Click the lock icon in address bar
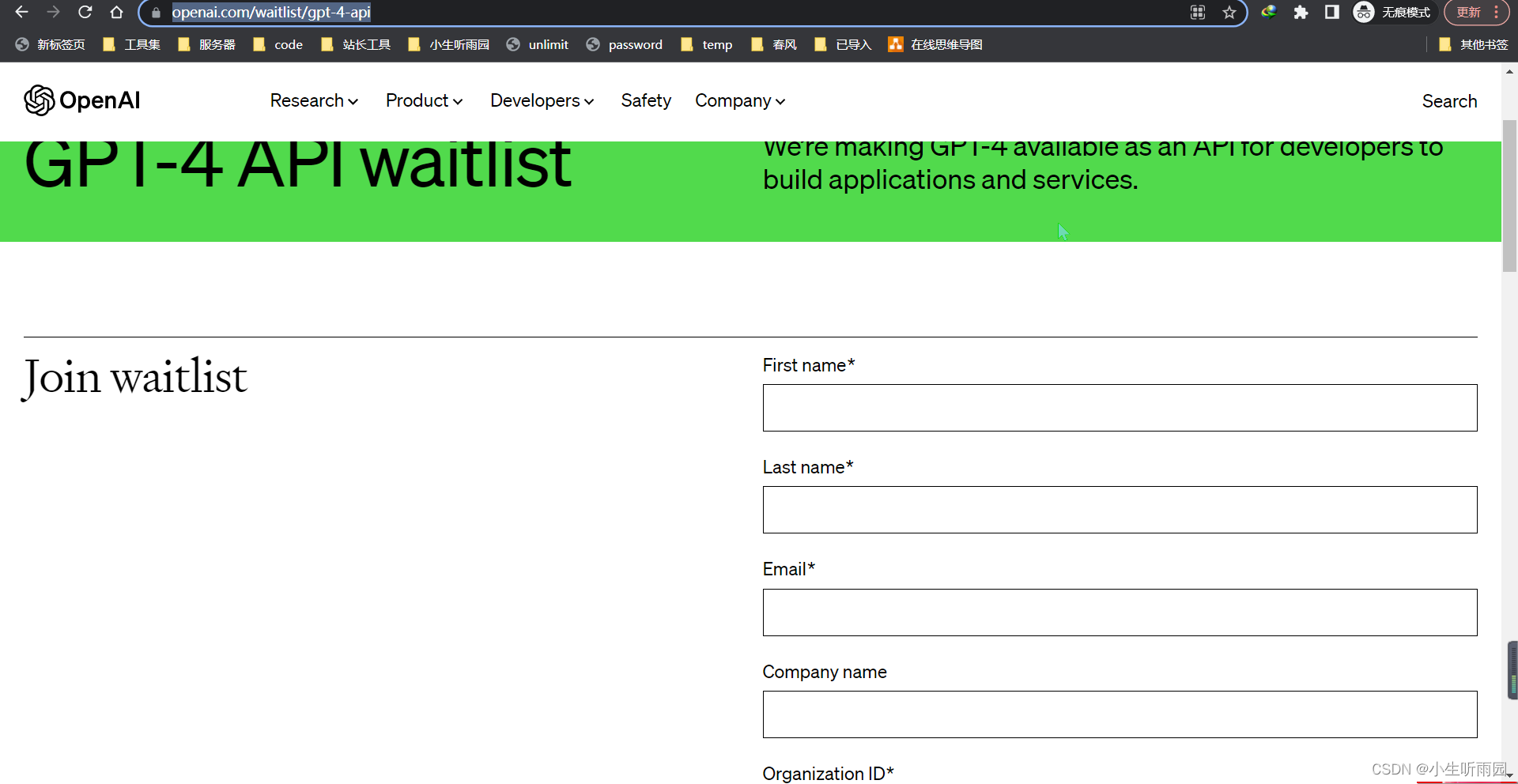1518x784 pixels. click(x=156, y=13)
